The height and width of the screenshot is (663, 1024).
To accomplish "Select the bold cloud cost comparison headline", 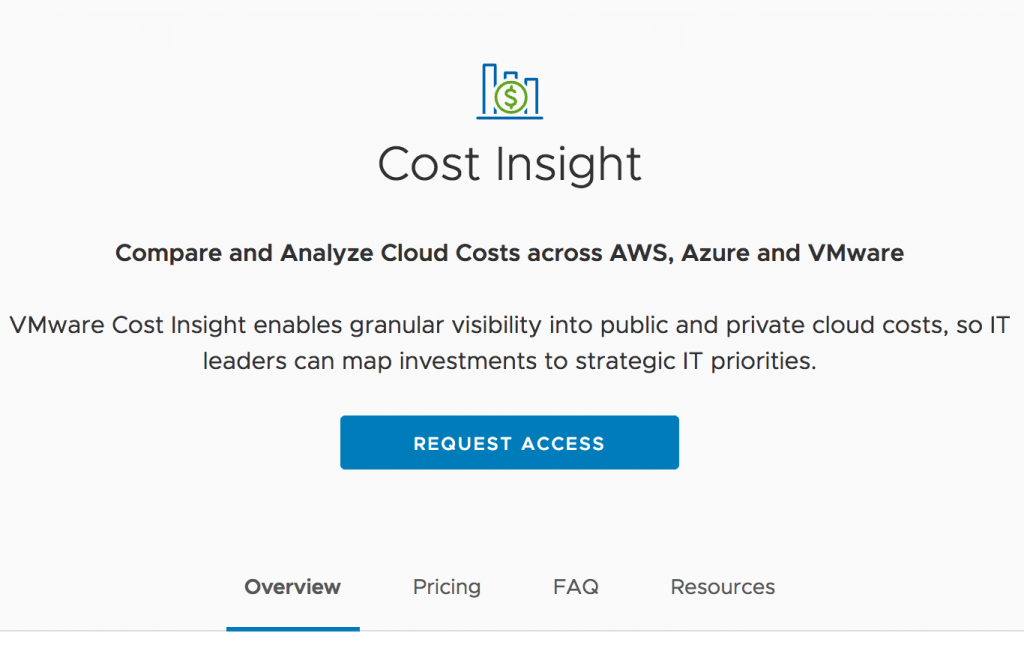I will click(x=510, y=253).
